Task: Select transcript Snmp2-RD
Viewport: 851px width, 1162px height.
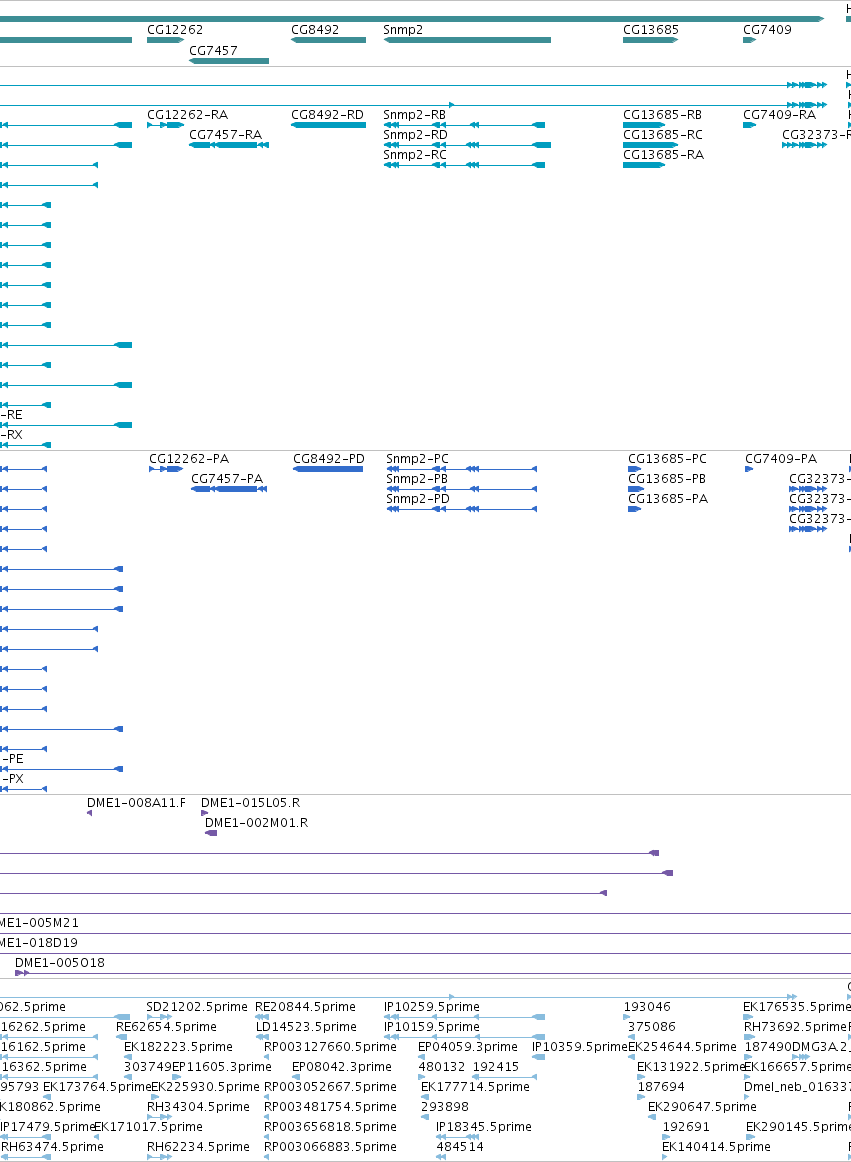Action: (416, 135)
